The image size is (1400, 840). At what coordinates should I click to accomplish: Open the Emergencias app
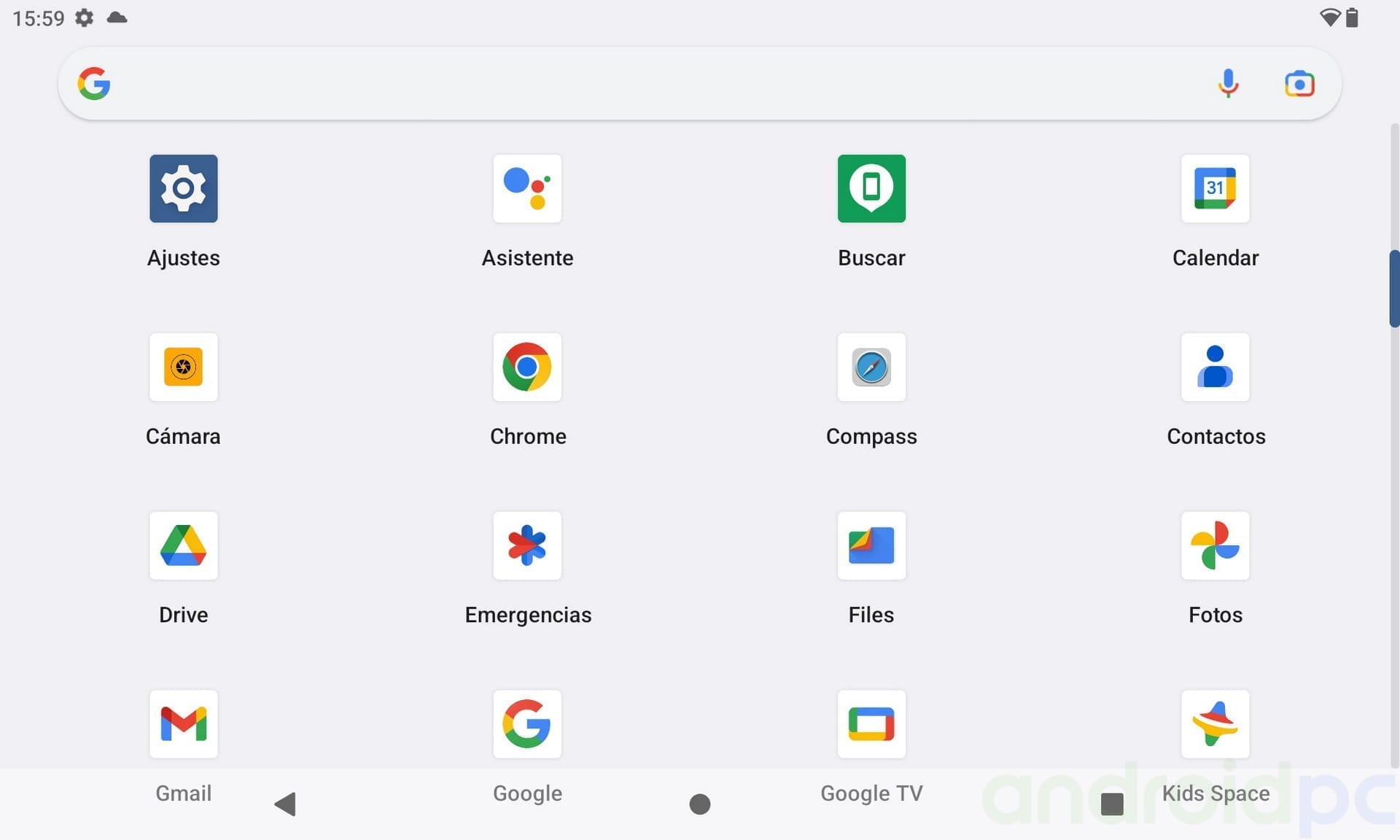[527, 546]
